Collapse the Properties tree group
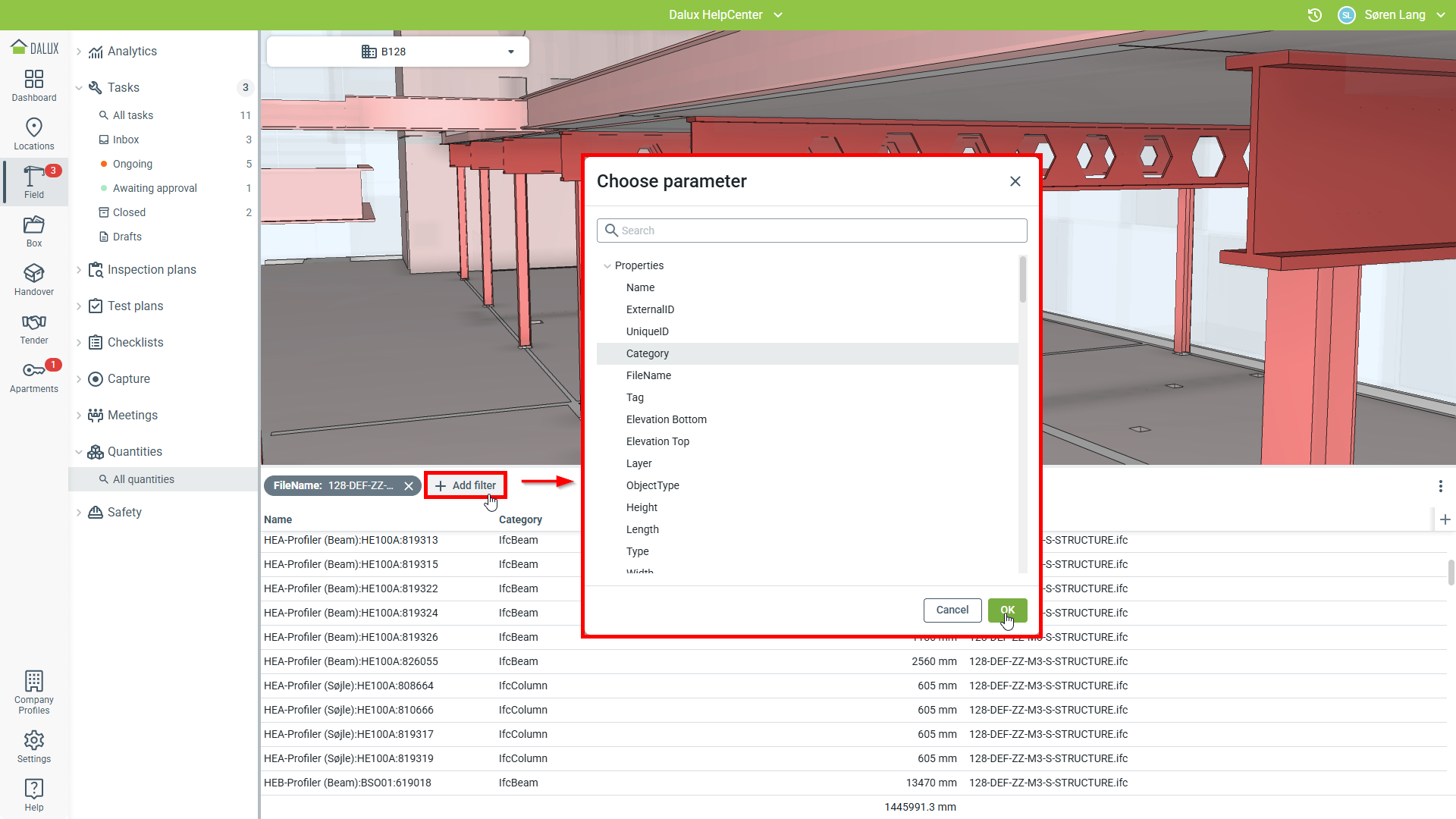 [x=607, y=266]
